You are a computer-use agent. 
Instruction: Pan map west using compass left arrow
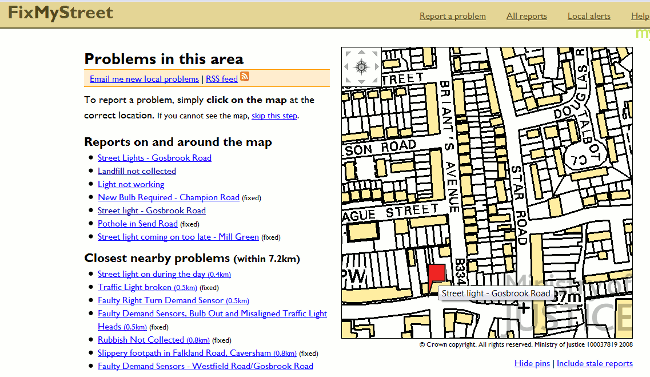(347, 67)
